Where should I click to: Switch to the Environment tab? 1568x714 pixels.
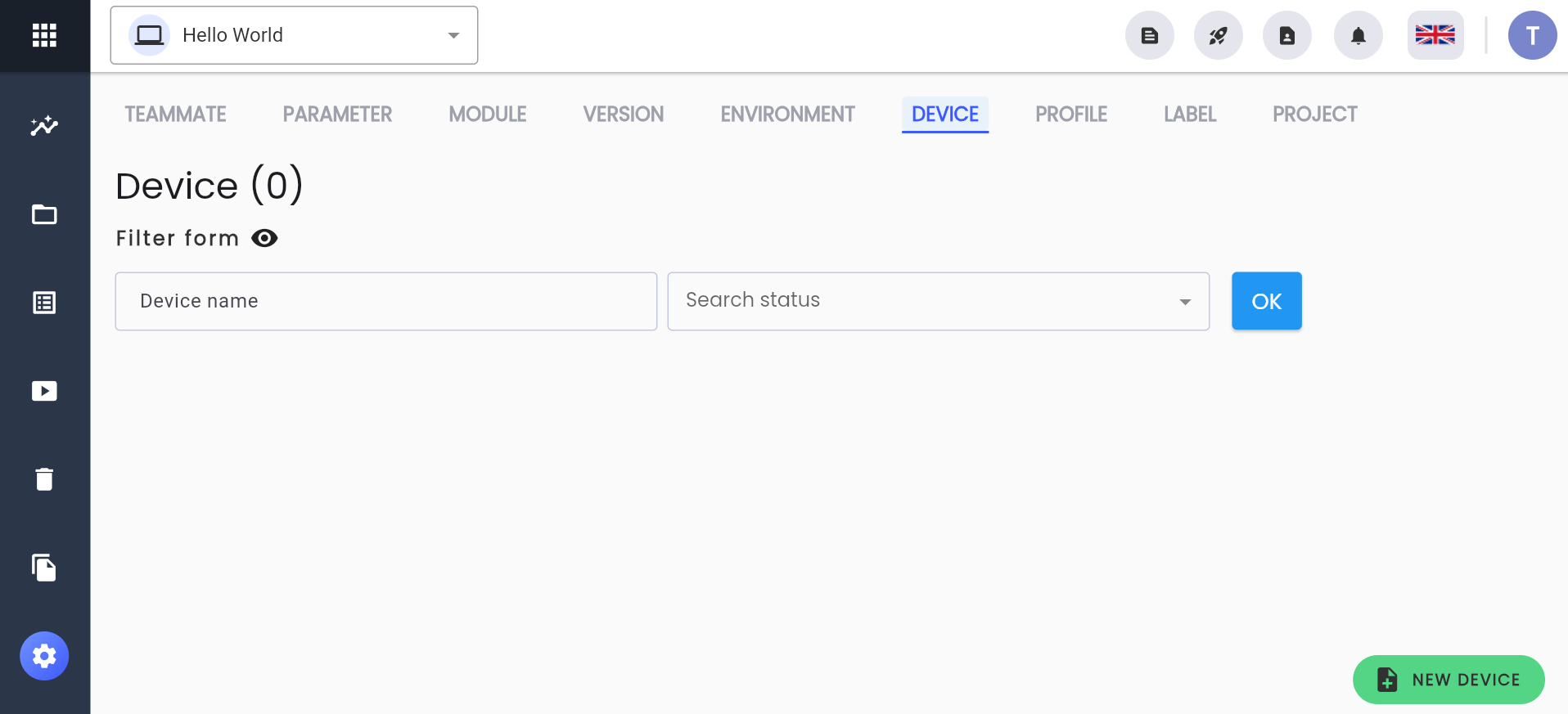(x=788, y=115)
